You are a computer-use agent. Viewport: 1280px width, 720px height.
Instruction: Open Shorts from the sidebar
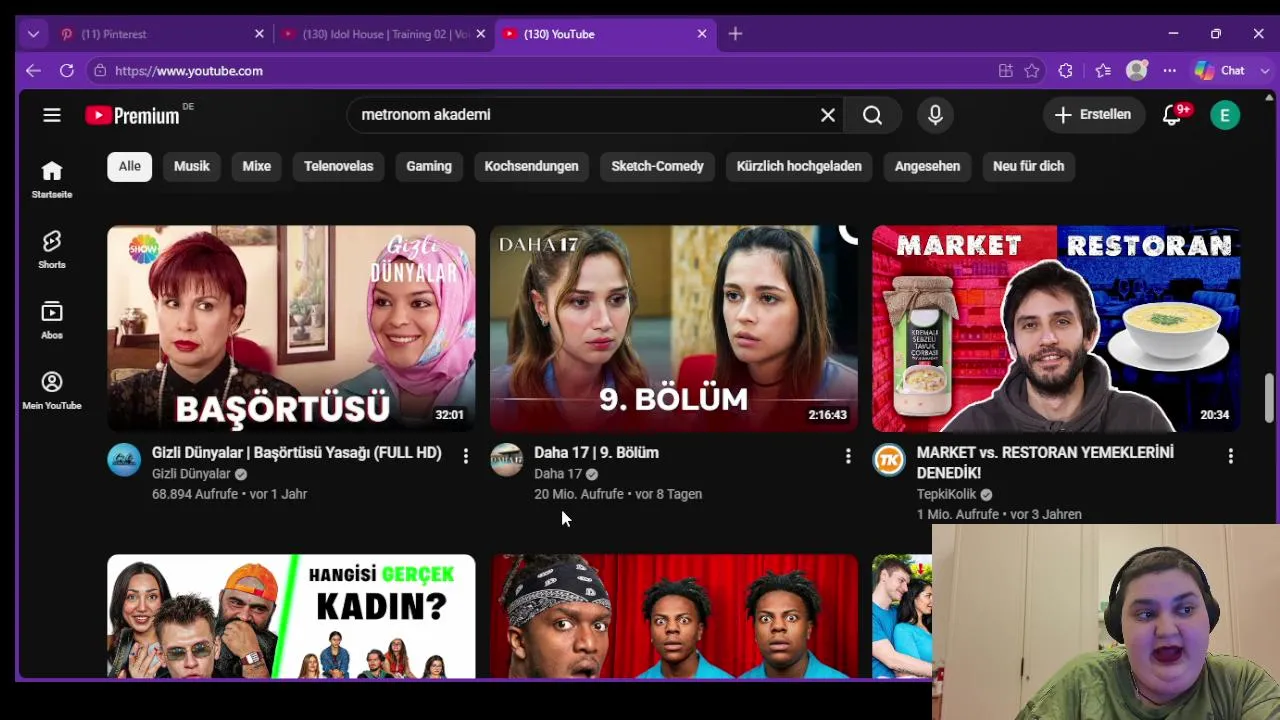pyautogui.click(x=52, y=250)
